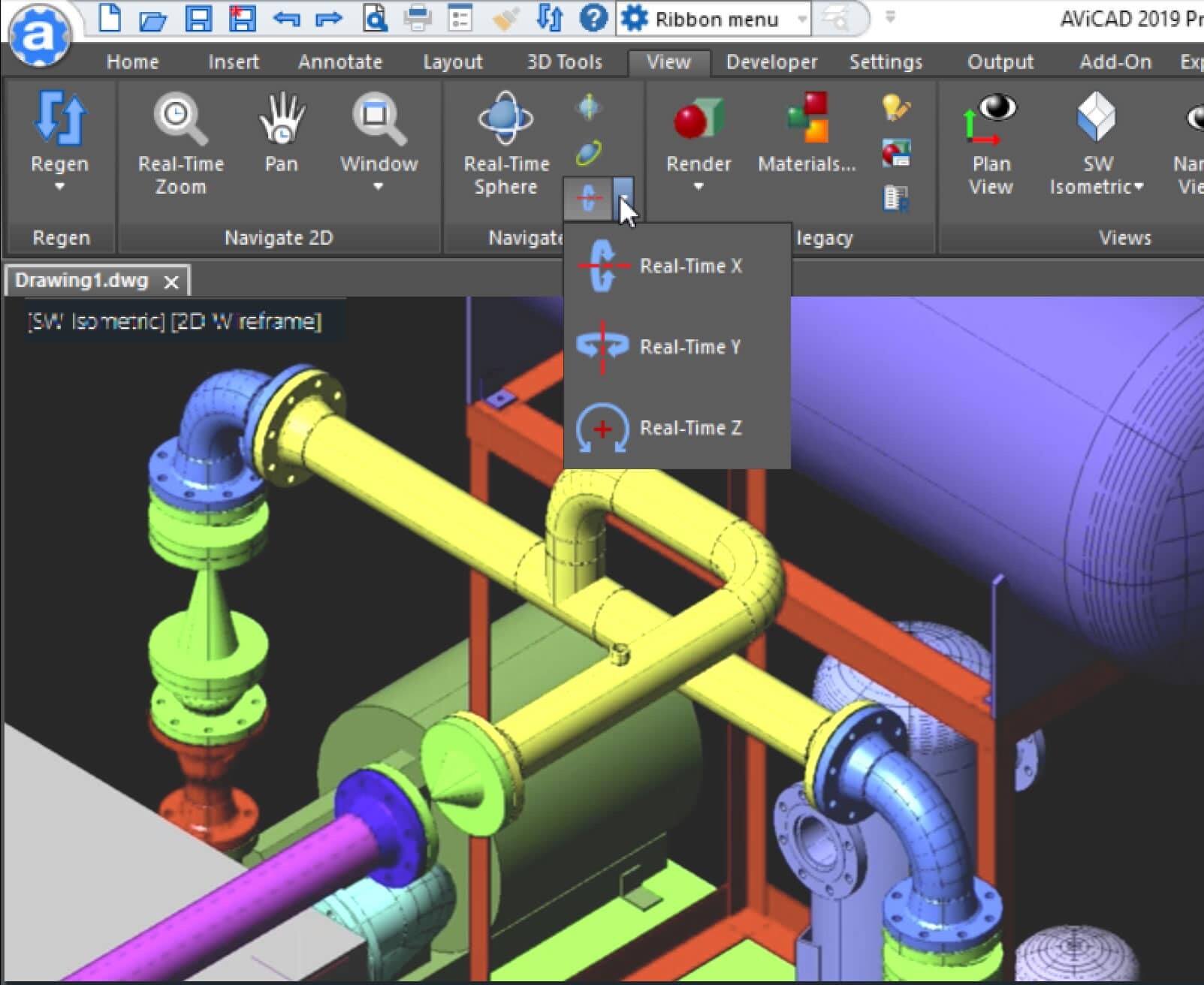Open the Ribbon menu workspace dropdown
Screen dimensions: 1204x985
click(x=802, y=20)
